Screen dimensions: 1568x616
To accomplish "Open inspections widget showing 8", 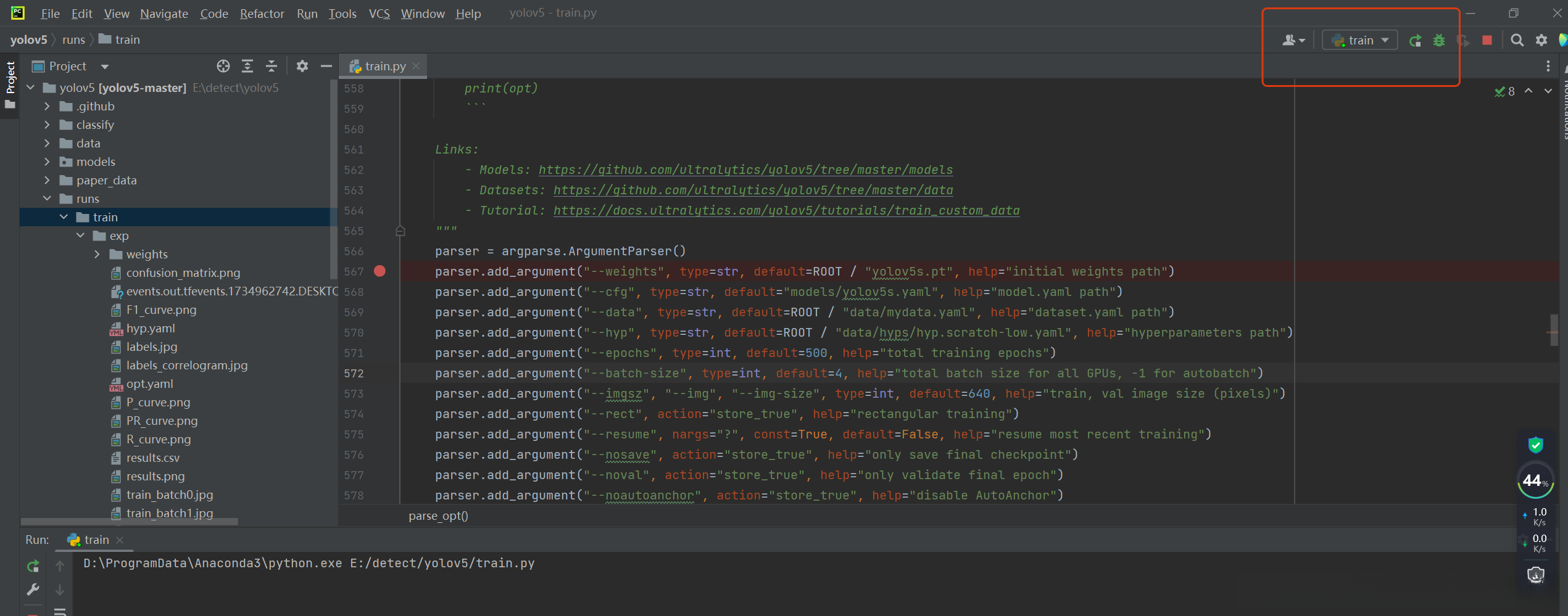I will click(1504, 91).
